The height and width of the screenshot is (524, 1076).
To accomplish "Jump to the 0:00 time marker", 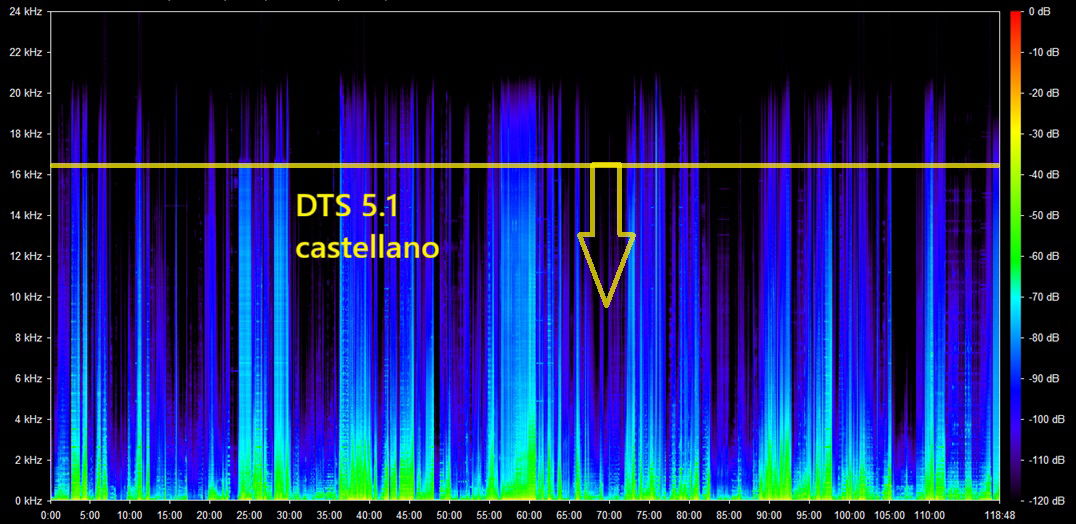I will point(50,514).
